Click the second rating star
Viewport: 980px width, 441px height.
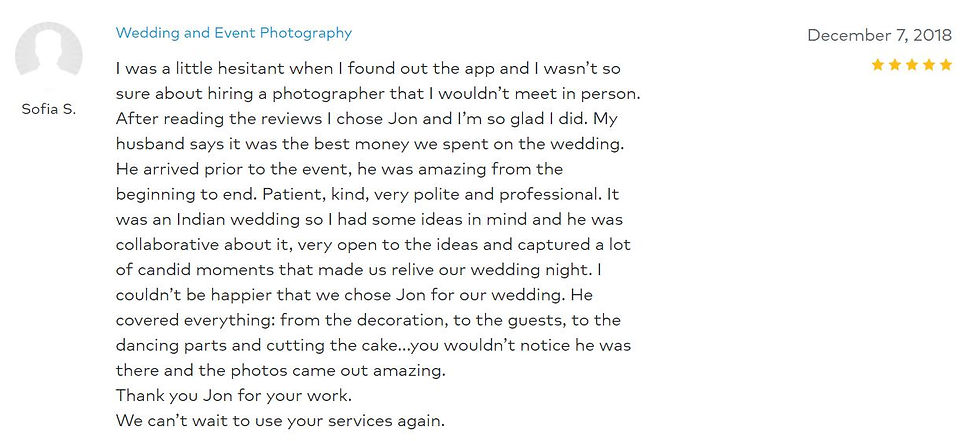(x=895, y=65)
